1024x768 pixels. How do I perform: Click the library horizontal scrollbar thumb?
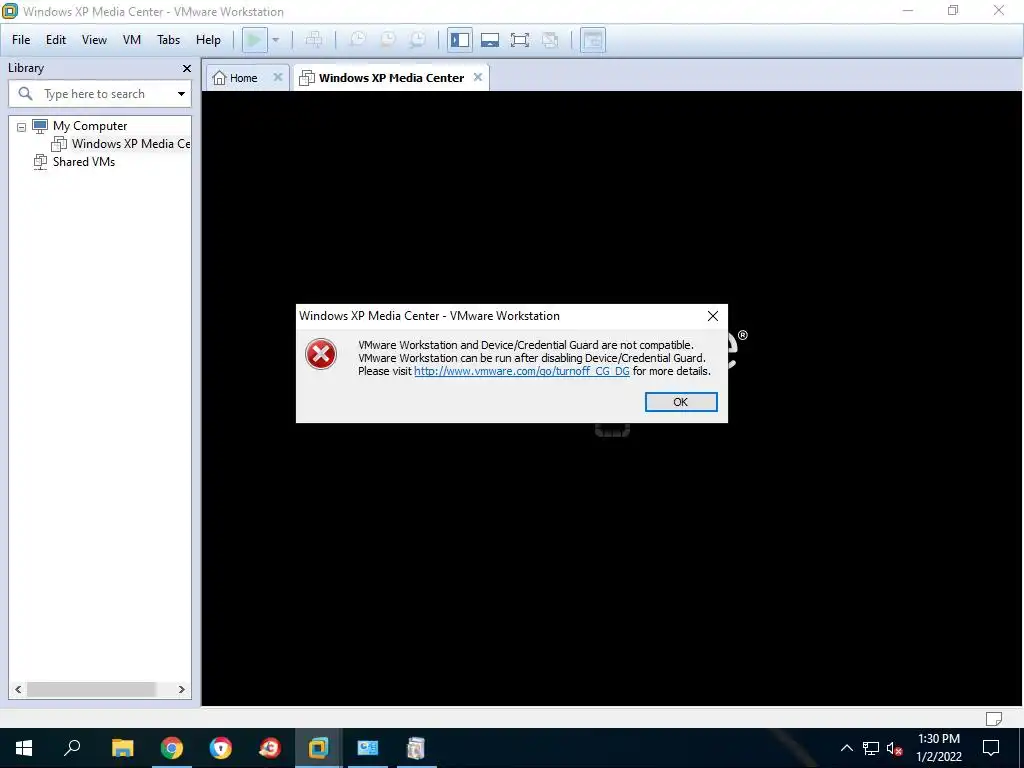[91, 690]
